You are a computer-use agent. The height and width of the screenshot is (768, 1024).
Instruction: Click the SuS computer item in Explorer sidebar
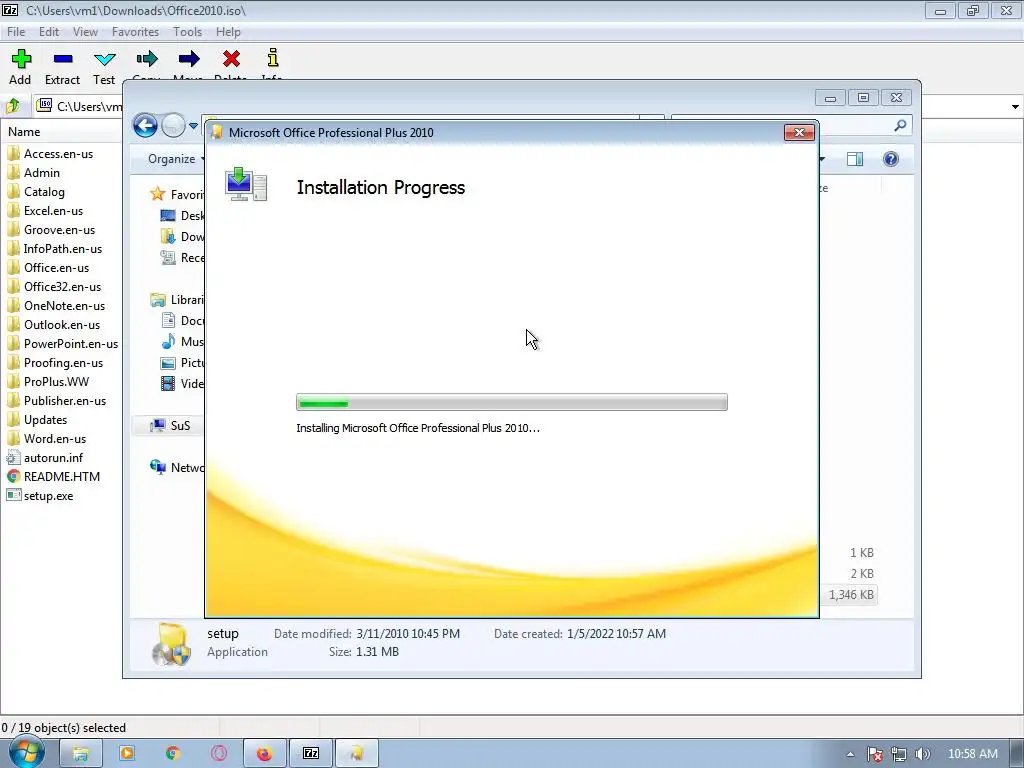point(171,425)
